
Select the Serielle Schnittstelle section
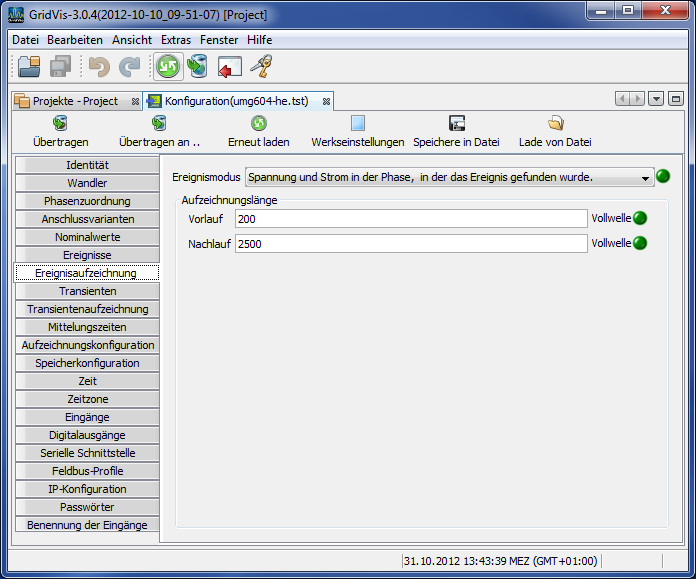point(87,453)
